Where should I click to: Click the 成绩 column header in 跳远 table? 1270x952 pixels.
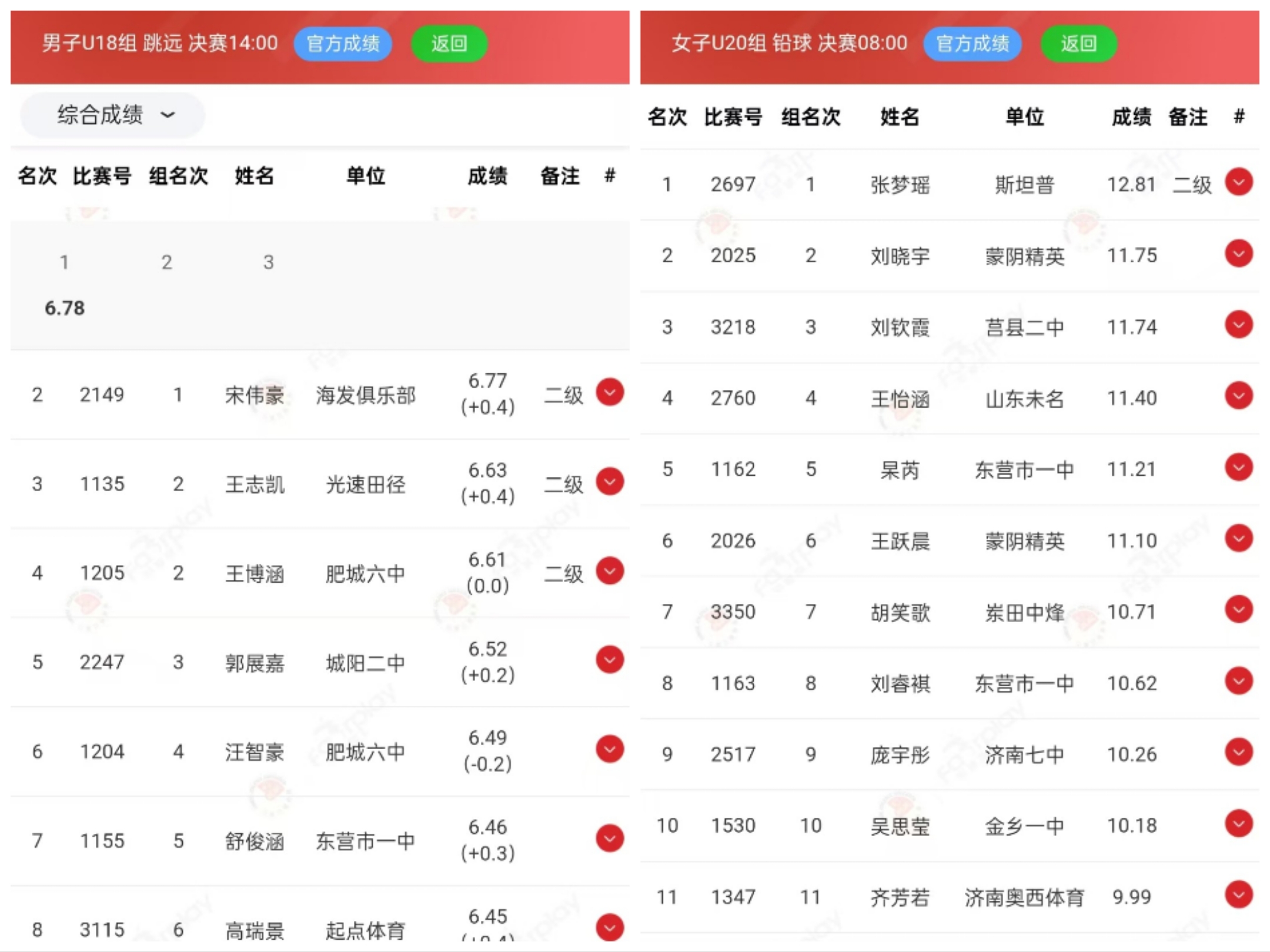487,176
